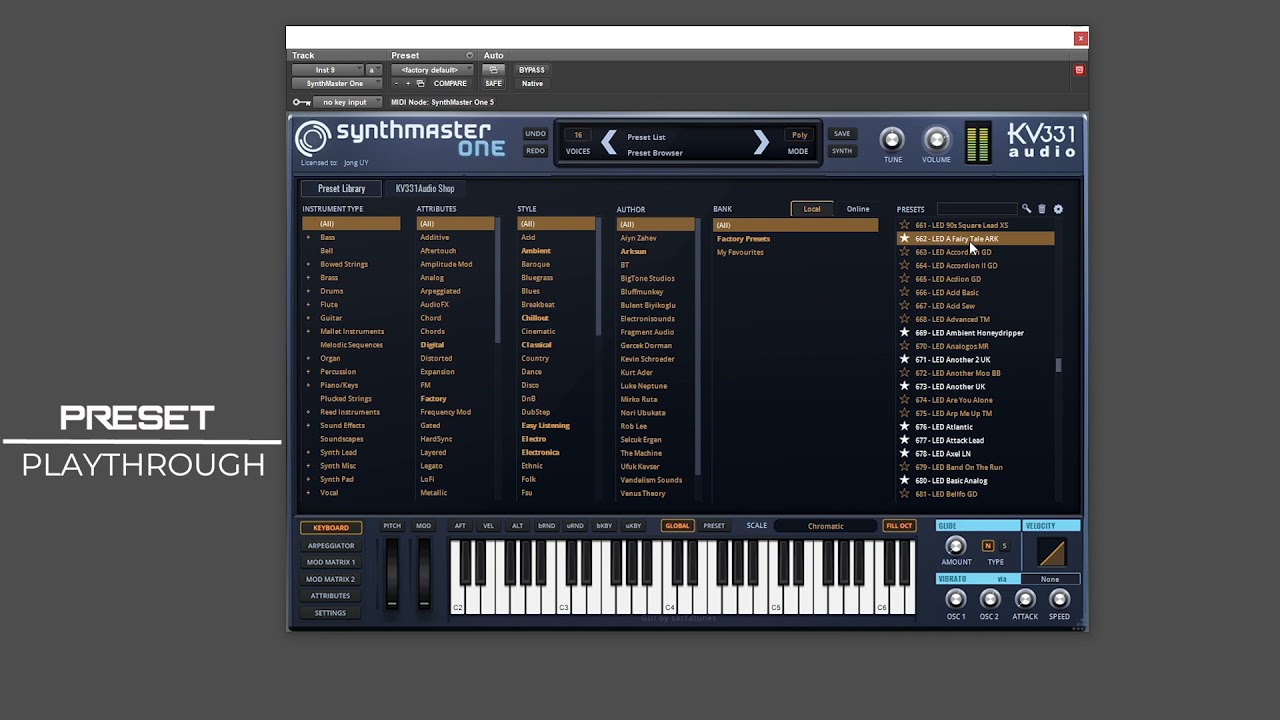1280x720 pixels.
Task: Click the glide AMOUNT knob
Action: [x=956, y=546]
